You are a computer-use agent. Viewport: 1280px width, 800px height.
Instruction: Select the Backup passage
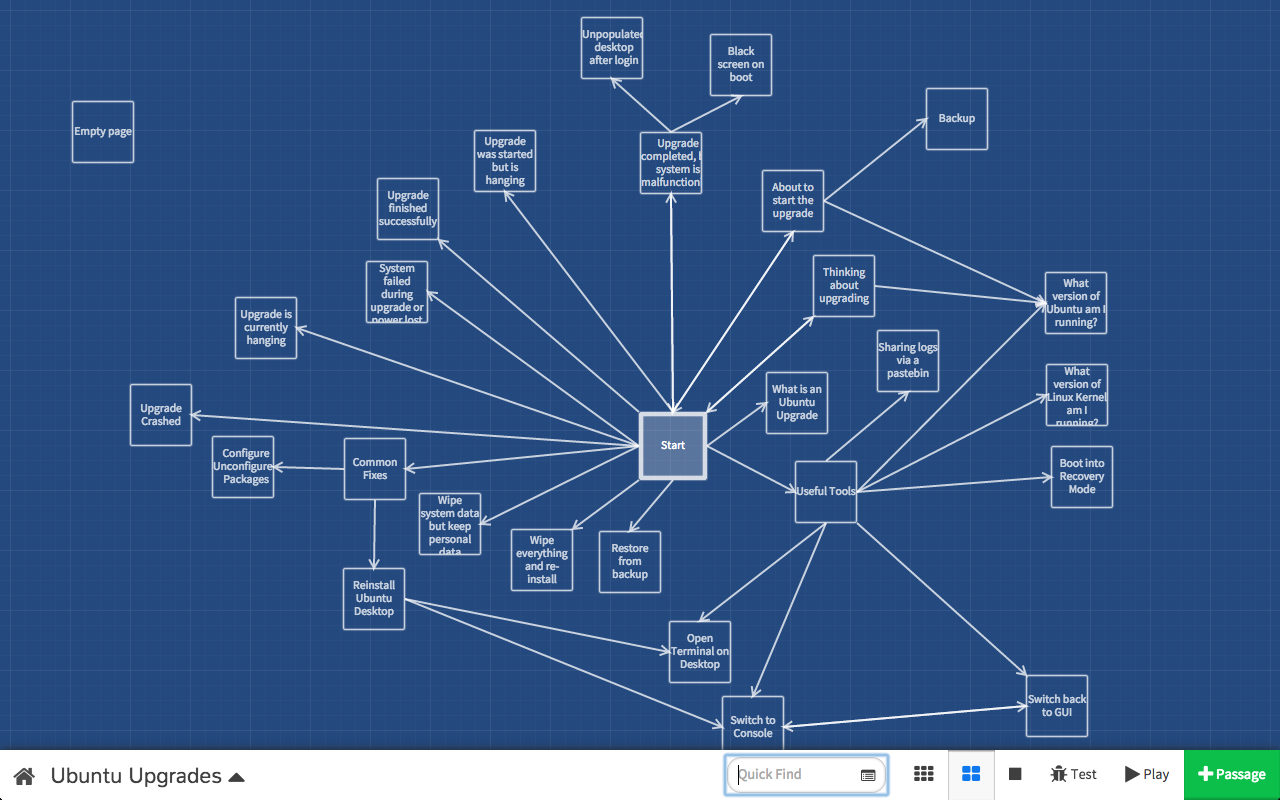(x=957, y=119)
